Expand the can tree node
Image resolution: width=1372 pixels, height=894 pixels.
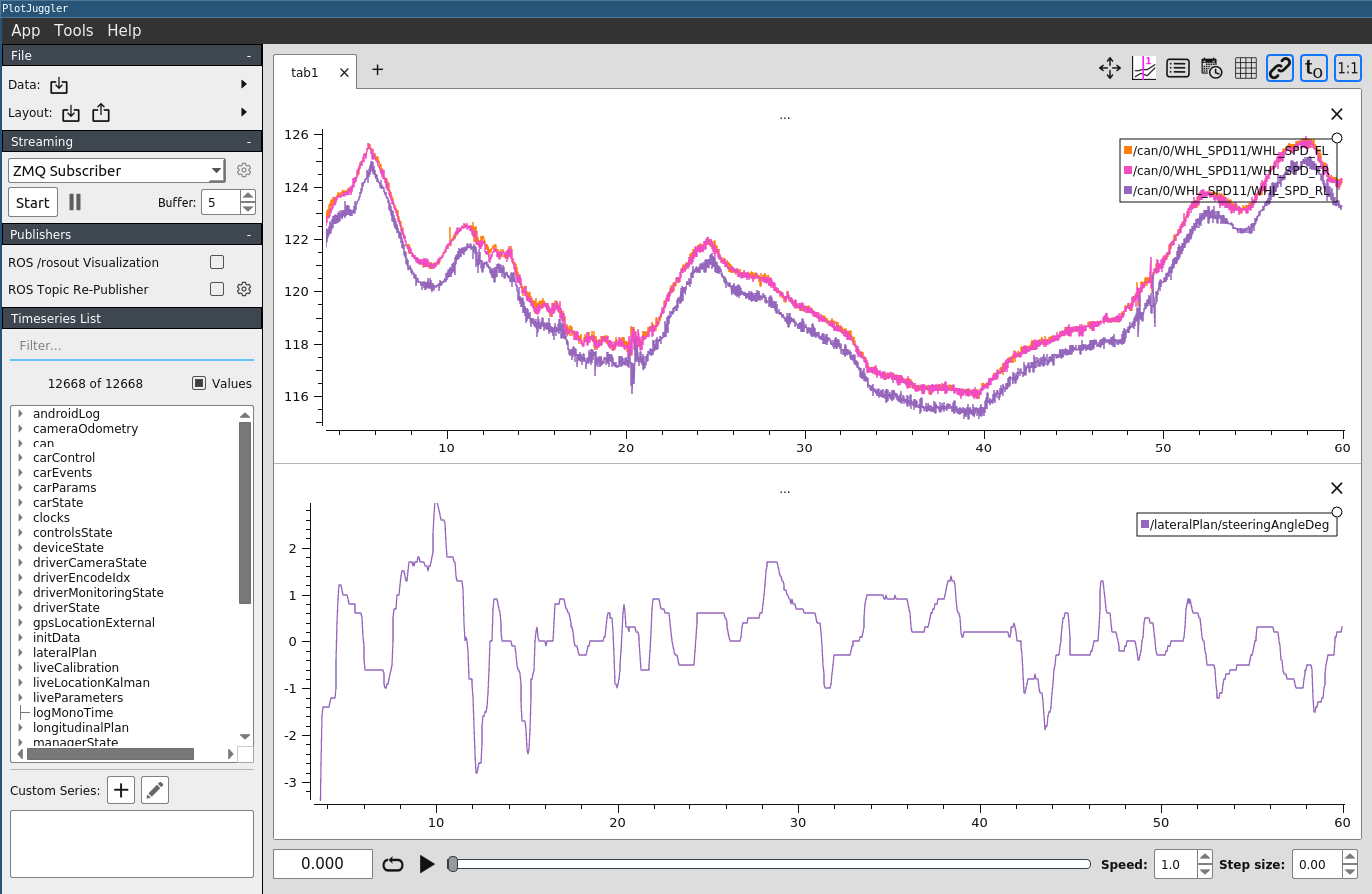(20, 443)
